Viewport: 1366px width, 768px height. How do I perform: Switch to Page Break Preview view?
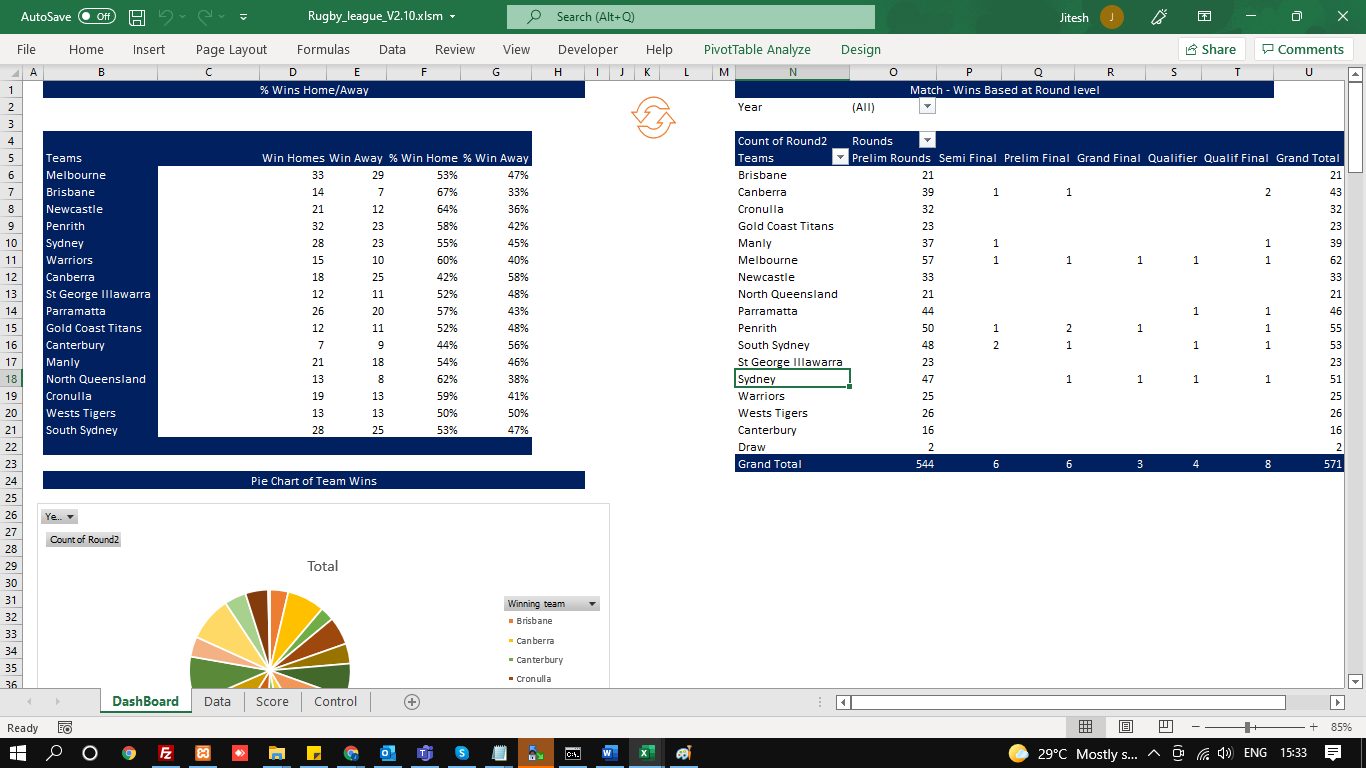1165,726
